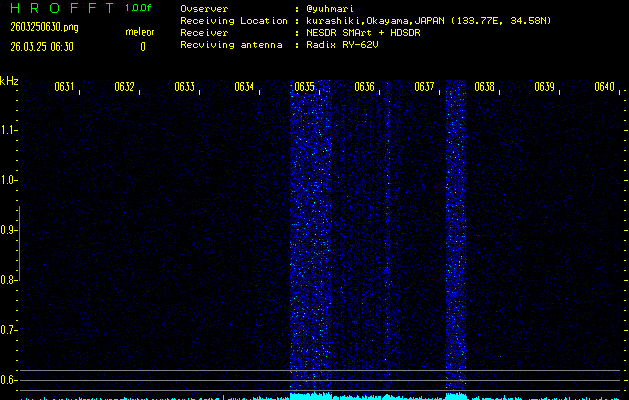Click the 1.0 kHz axis label
Screen dimensions: 629x400
8,180
